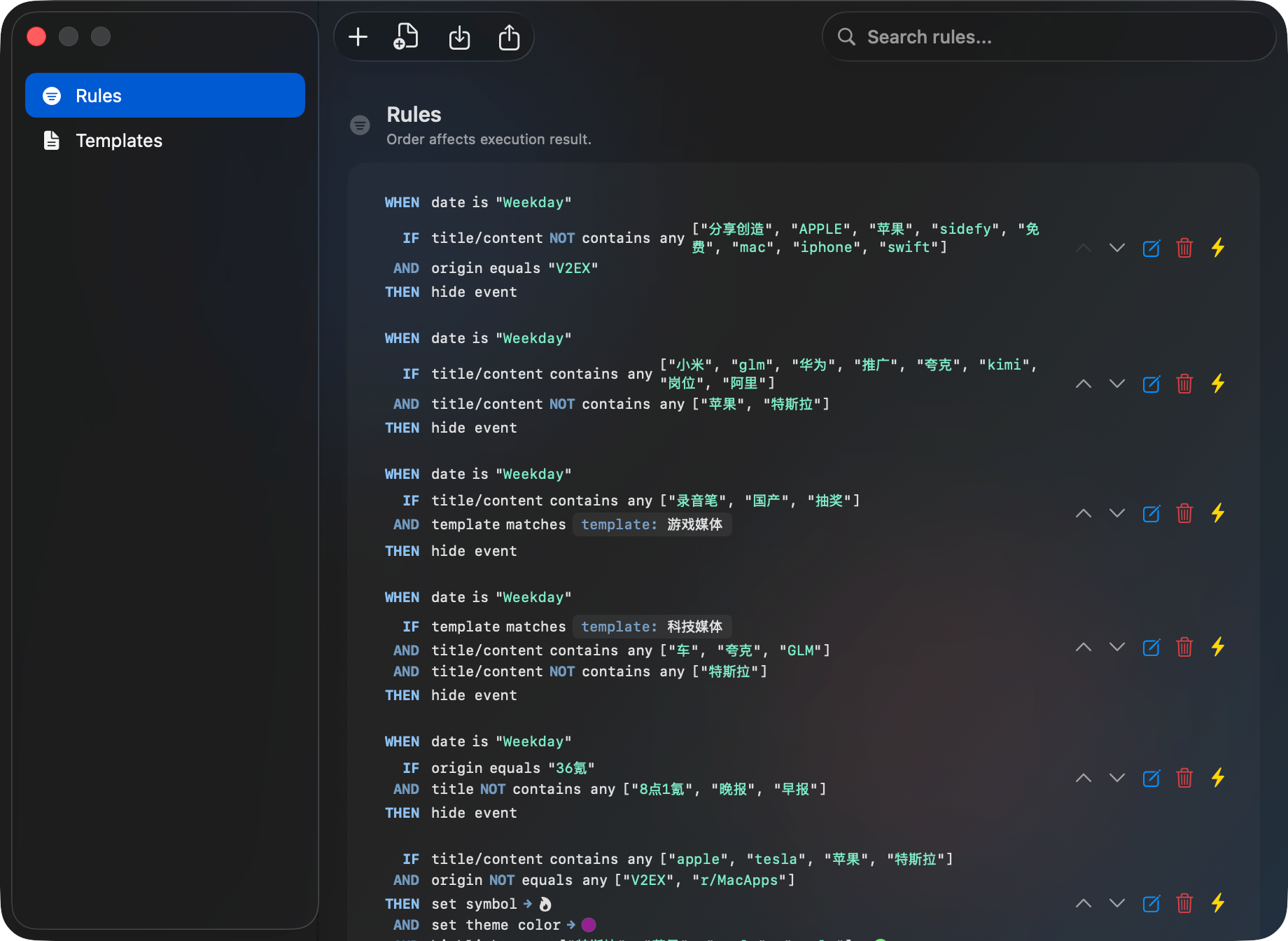Screen dimensions: 1288x941
Task: Edit the rule with origin equals "36氪"
Action: click(1151, 778)
